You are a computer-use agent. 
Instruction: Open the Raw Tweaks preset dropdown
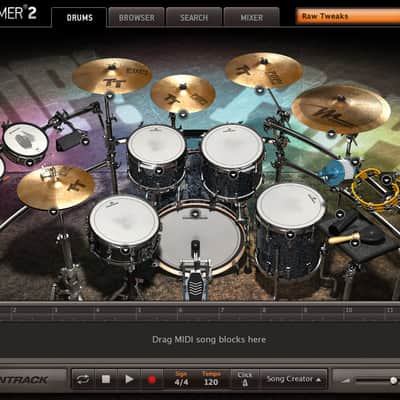348,16
